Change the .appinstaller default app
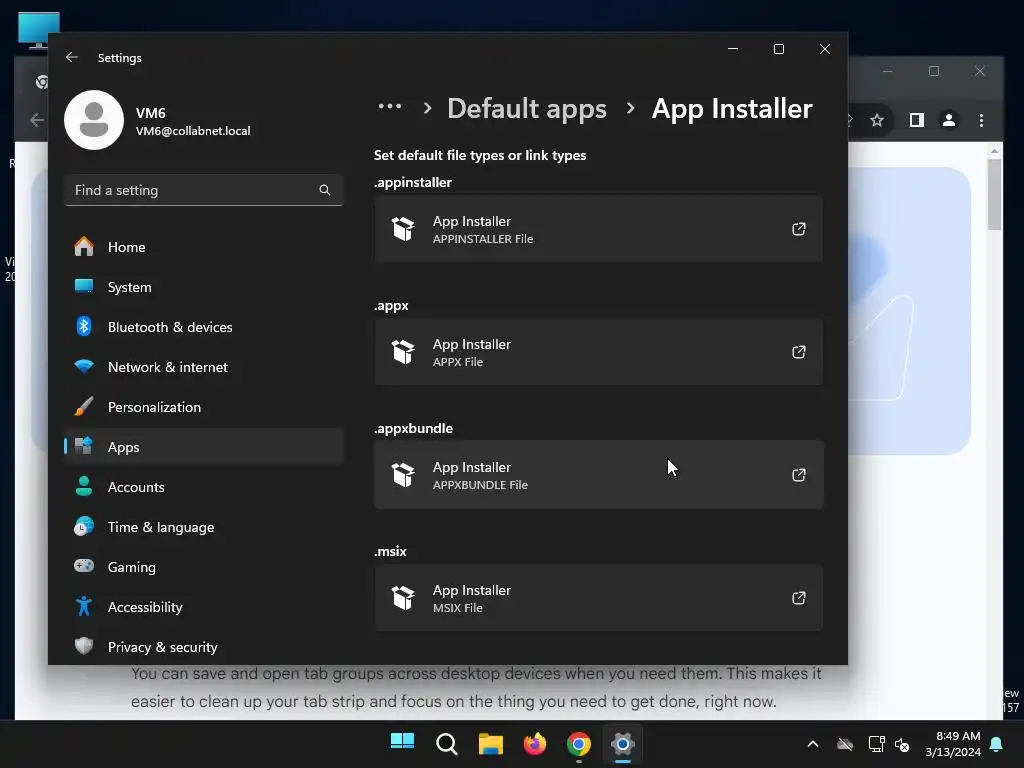This screenshot has width=1024, height=768. [x=598, y=229]
